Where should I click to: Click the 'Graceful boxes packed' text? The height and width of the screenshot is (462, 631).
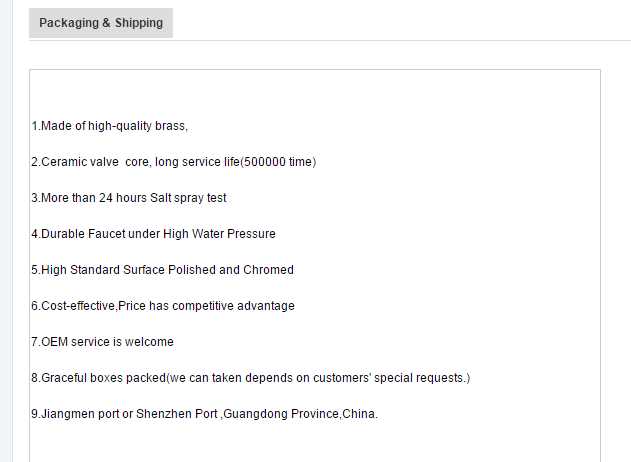tap(103, 378)
